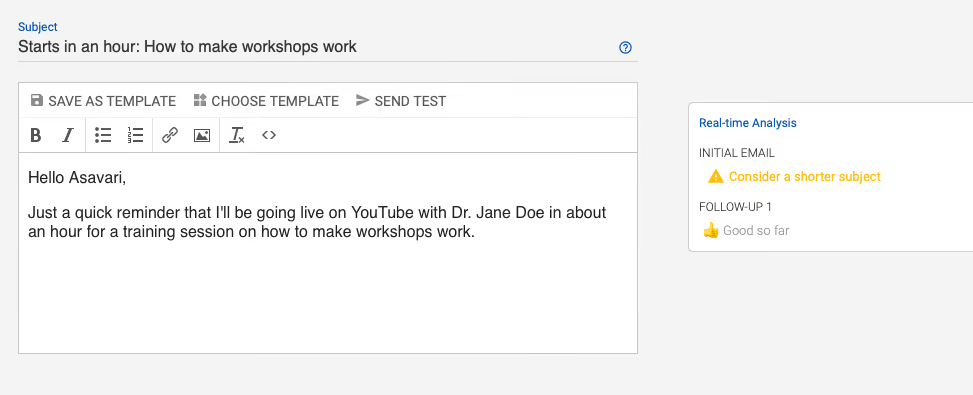Toggle bold formatting in the editor
Image resolution: width=973 pixels, height=395 pixels.
coord(36,135)
